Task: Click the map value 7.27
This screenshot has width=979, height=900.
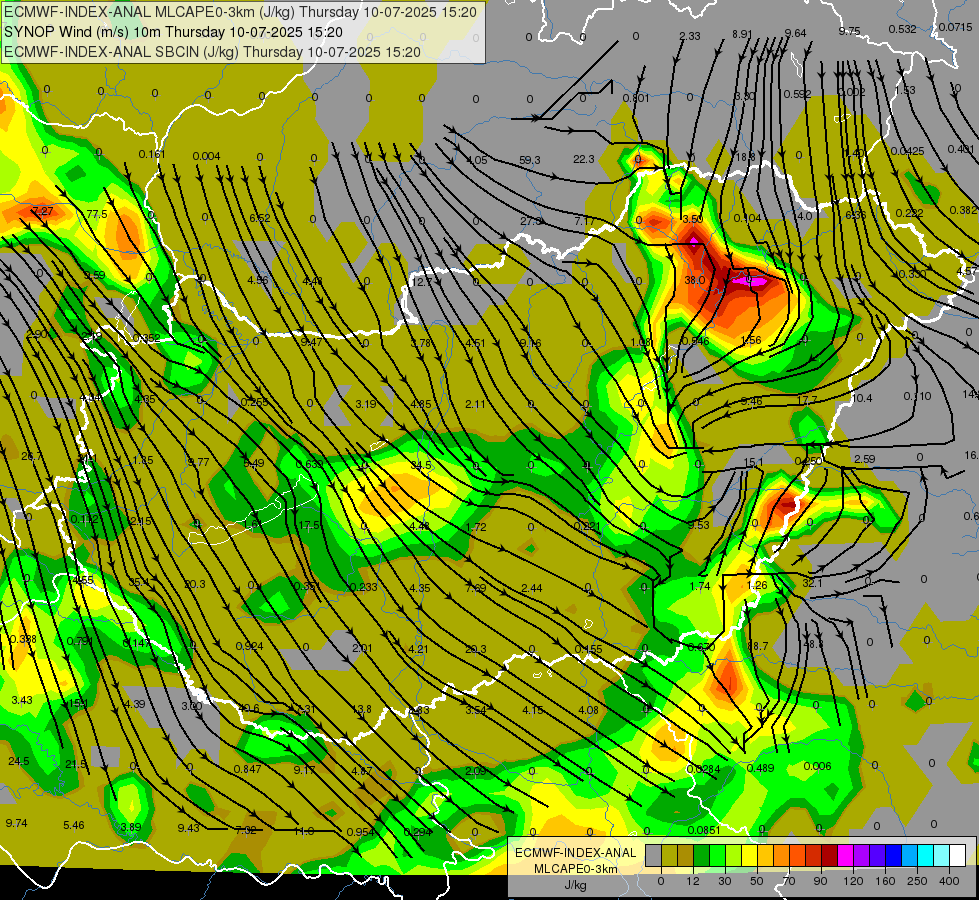Action: (42, 211)
